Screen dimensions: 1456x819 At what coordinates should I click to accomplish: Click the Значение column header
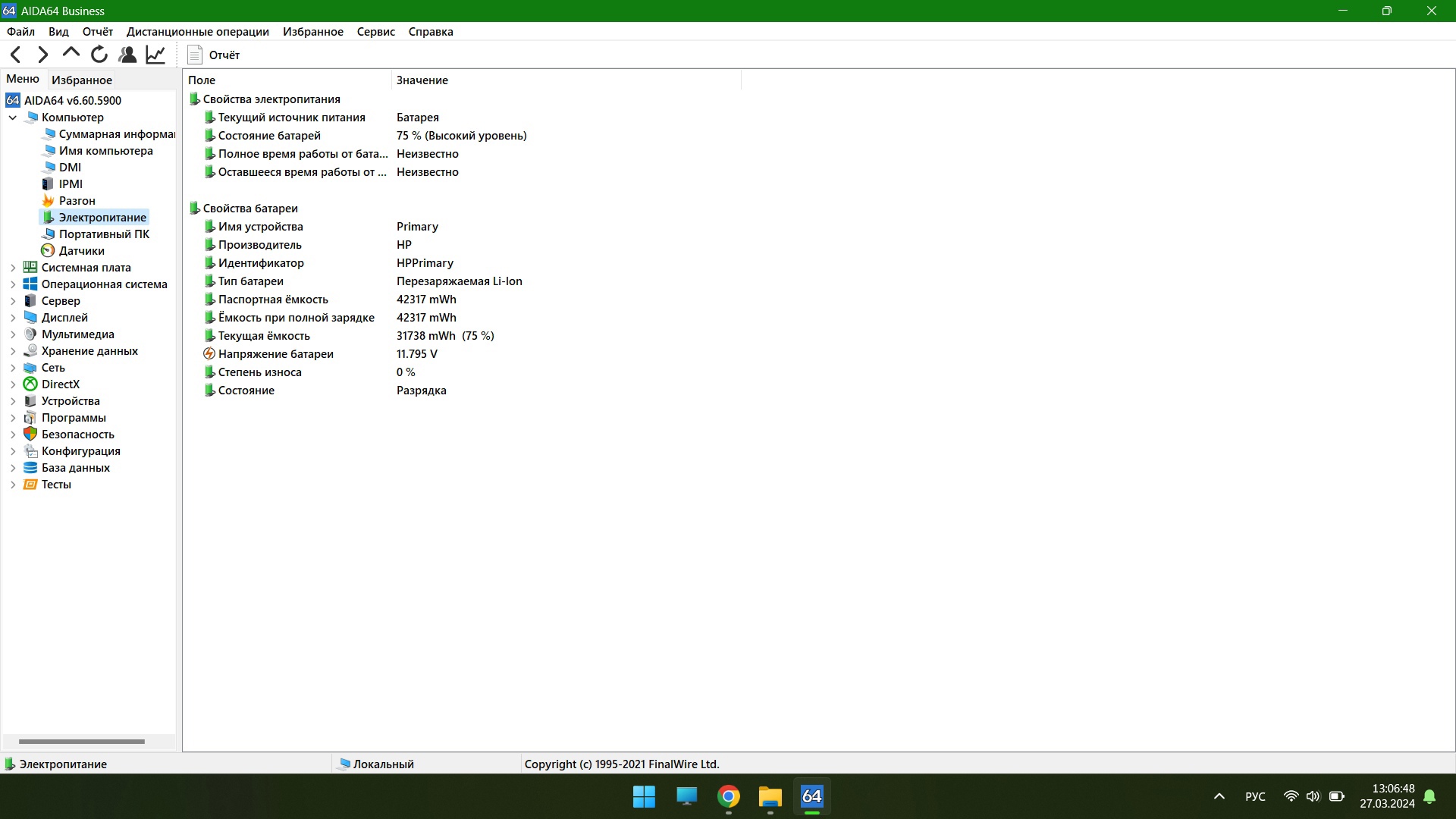tap(422, 80)
